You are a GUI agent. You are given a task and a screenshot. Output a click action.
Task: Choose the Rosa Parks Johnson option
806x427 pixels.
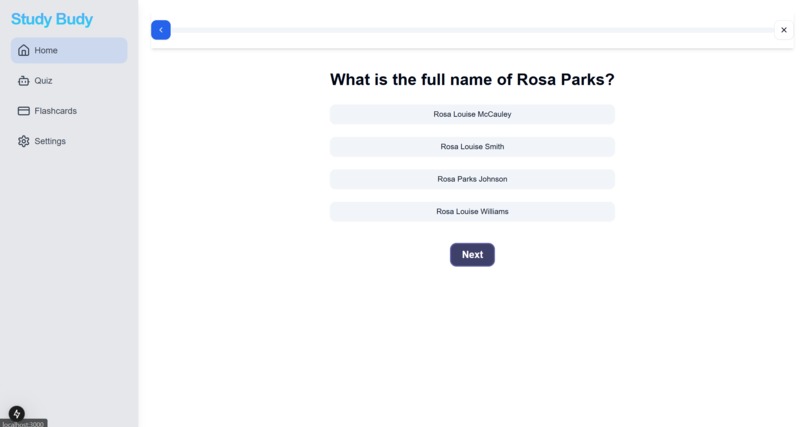coord(472,179)
